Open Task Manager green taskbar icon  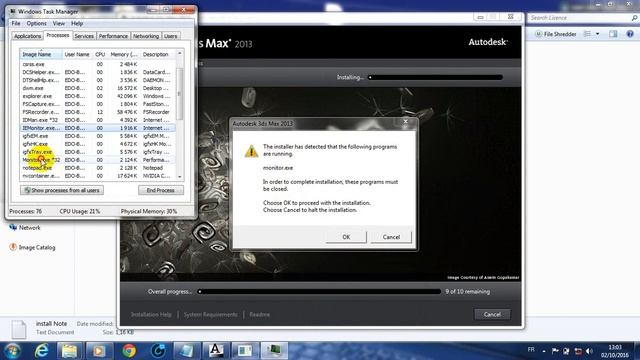coord(274,351)
